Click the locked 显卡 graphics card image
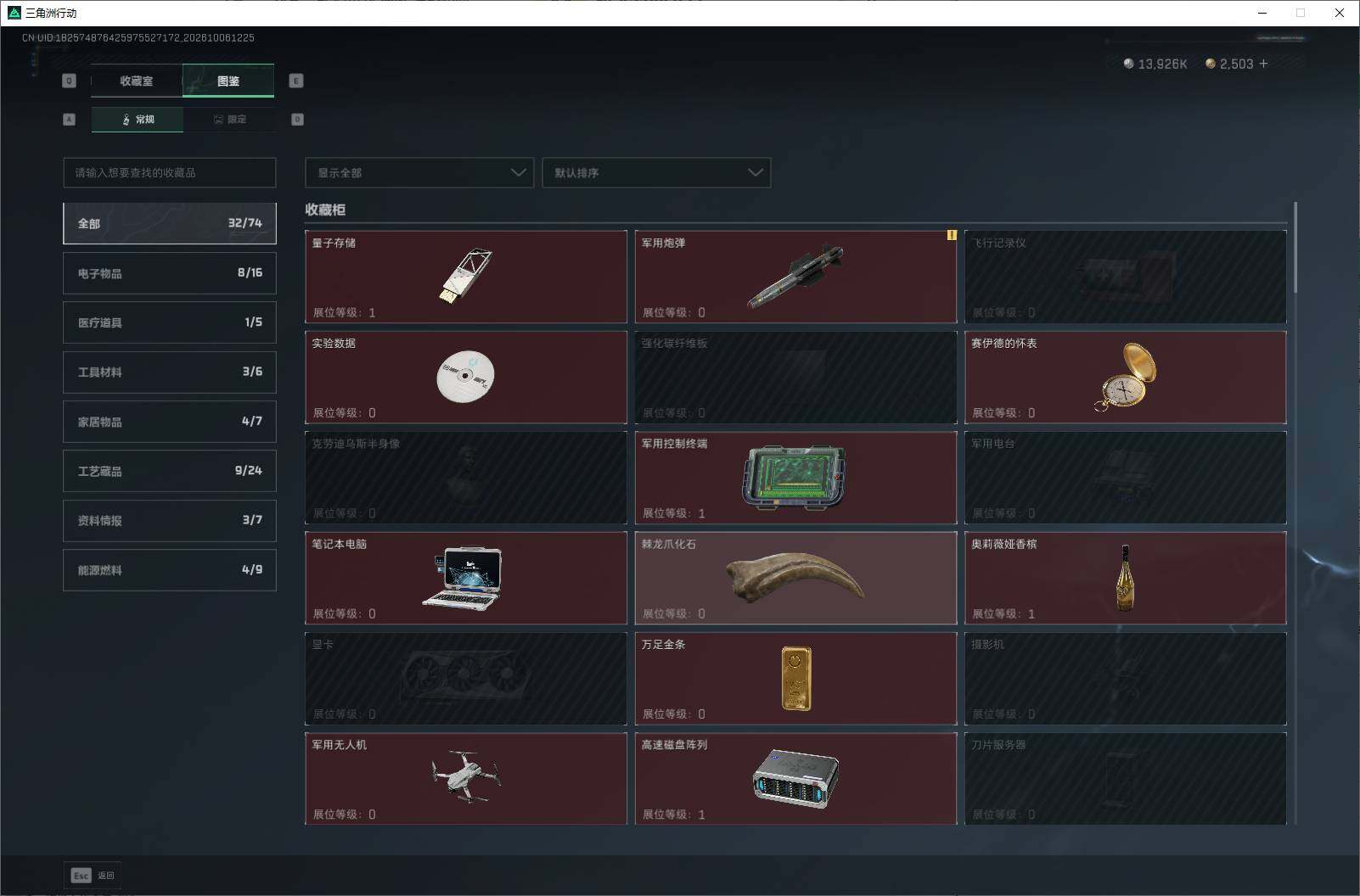 point(465,678)
